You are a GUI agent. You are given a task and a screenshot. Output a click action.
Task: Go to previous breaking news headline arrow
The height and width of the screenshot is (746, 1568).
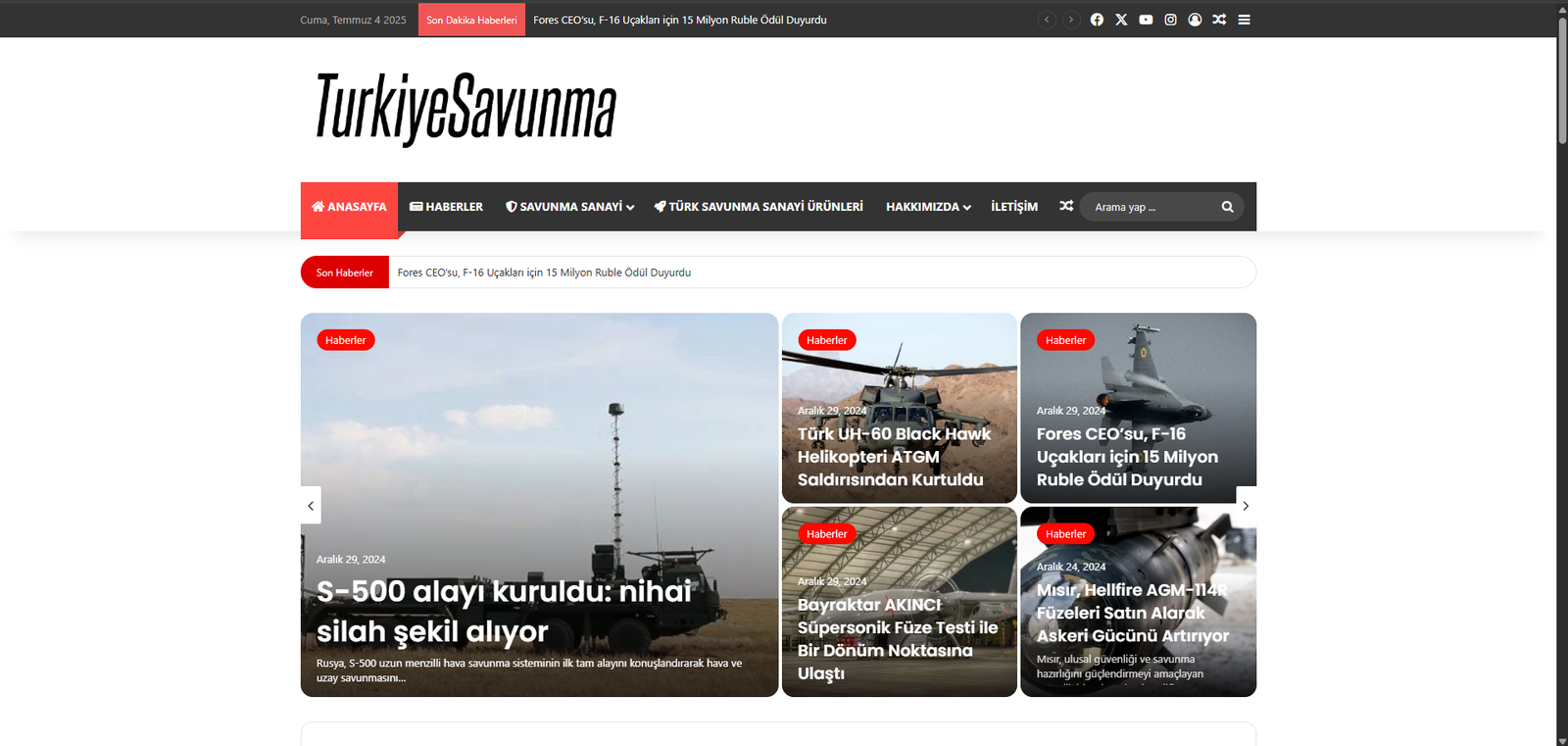pyautogui.click(x=1047, y=20)
